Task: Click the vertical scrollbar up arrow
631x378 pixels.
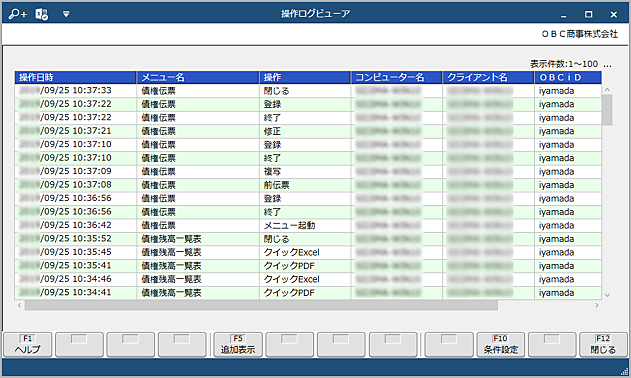Action: pos(607,89)
